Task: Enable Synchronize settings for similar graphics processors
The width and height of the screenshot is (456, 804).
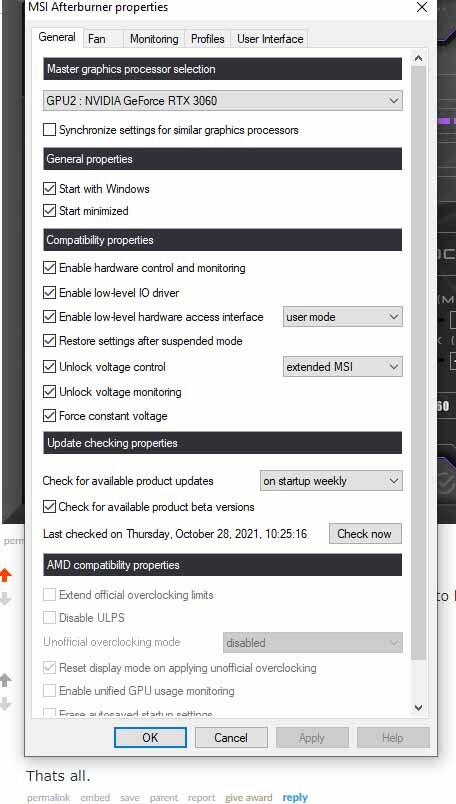Action: (49, 130)
